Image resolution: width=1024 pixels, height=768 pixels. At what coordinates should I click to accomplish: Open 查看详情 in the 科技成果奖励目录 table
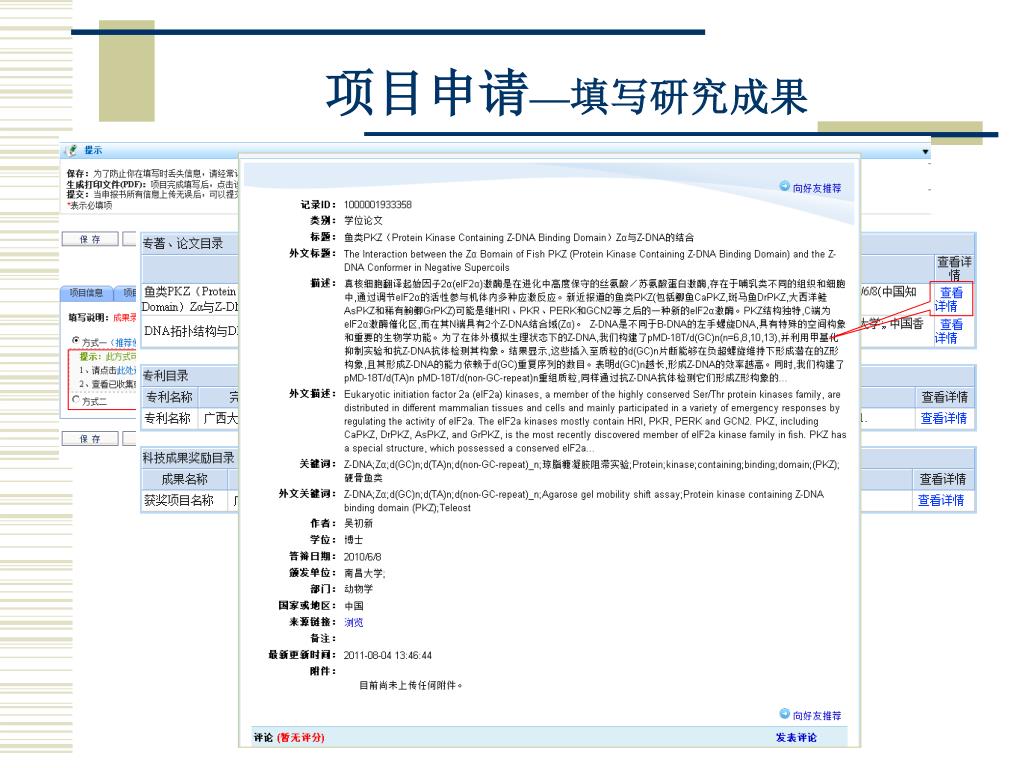tap(941, 500)
